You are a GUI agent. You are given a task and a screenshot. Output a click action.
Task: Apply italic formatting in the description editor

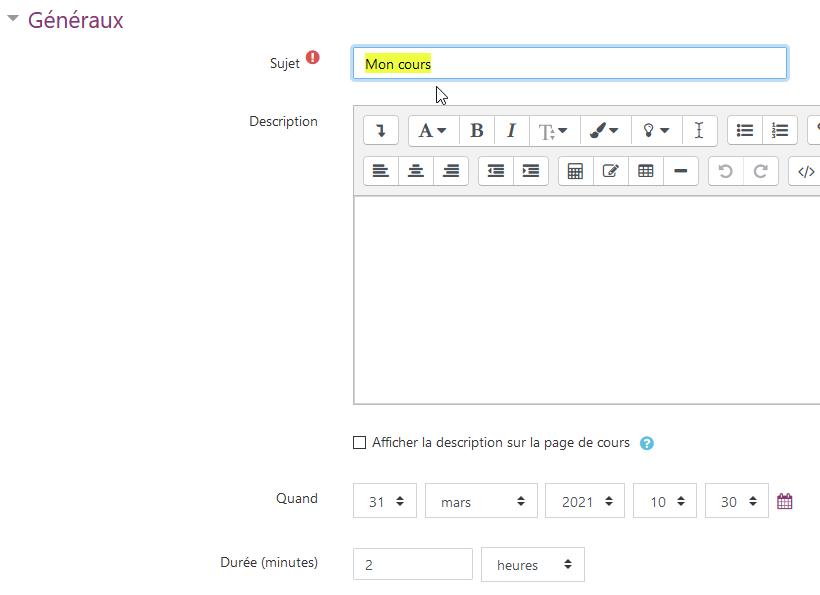[511, 131]
